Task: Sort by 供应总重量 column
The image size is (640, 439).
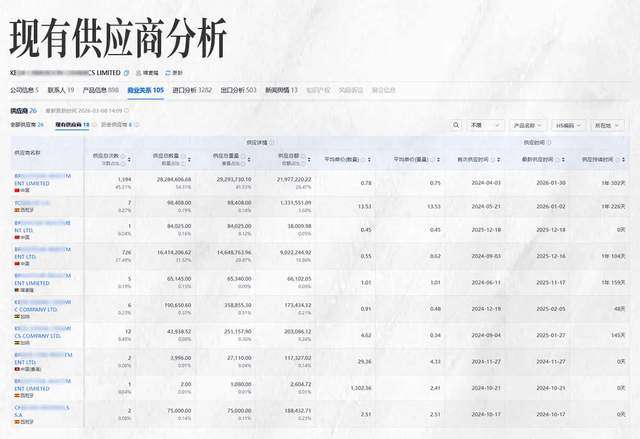Action: click(249, 160)
